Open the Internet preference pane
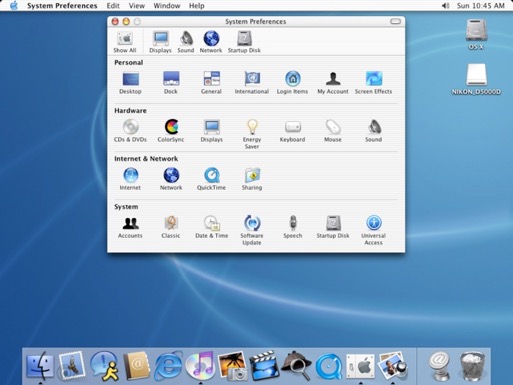Viewport: 513px width, 385px height. pos(130,179)
